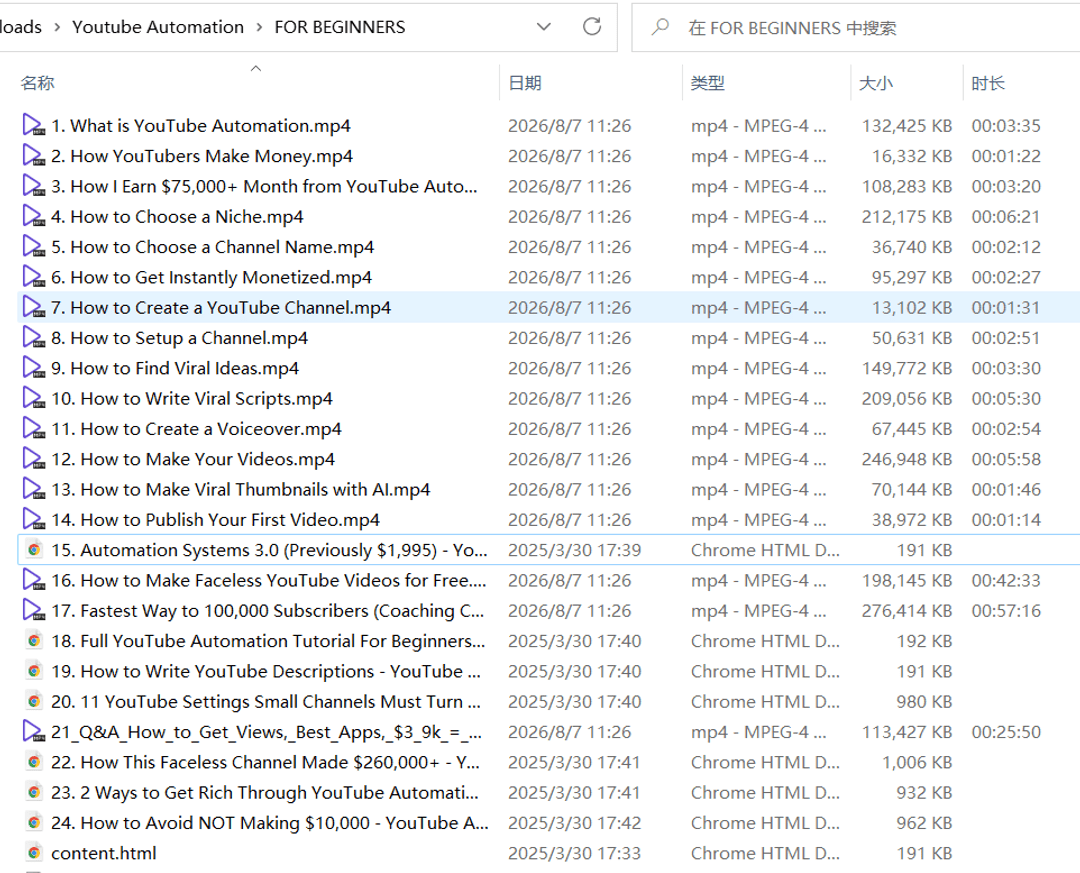Click Chrome icon for 23. 2 Ways to Get Rich
This screenshot has width=1080, height=873.
pyautogui.click(x=33, y=792)
